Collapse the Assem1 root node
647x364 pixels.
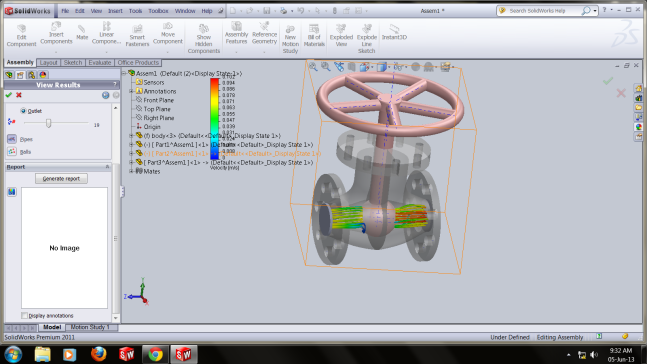coord(124,73)
